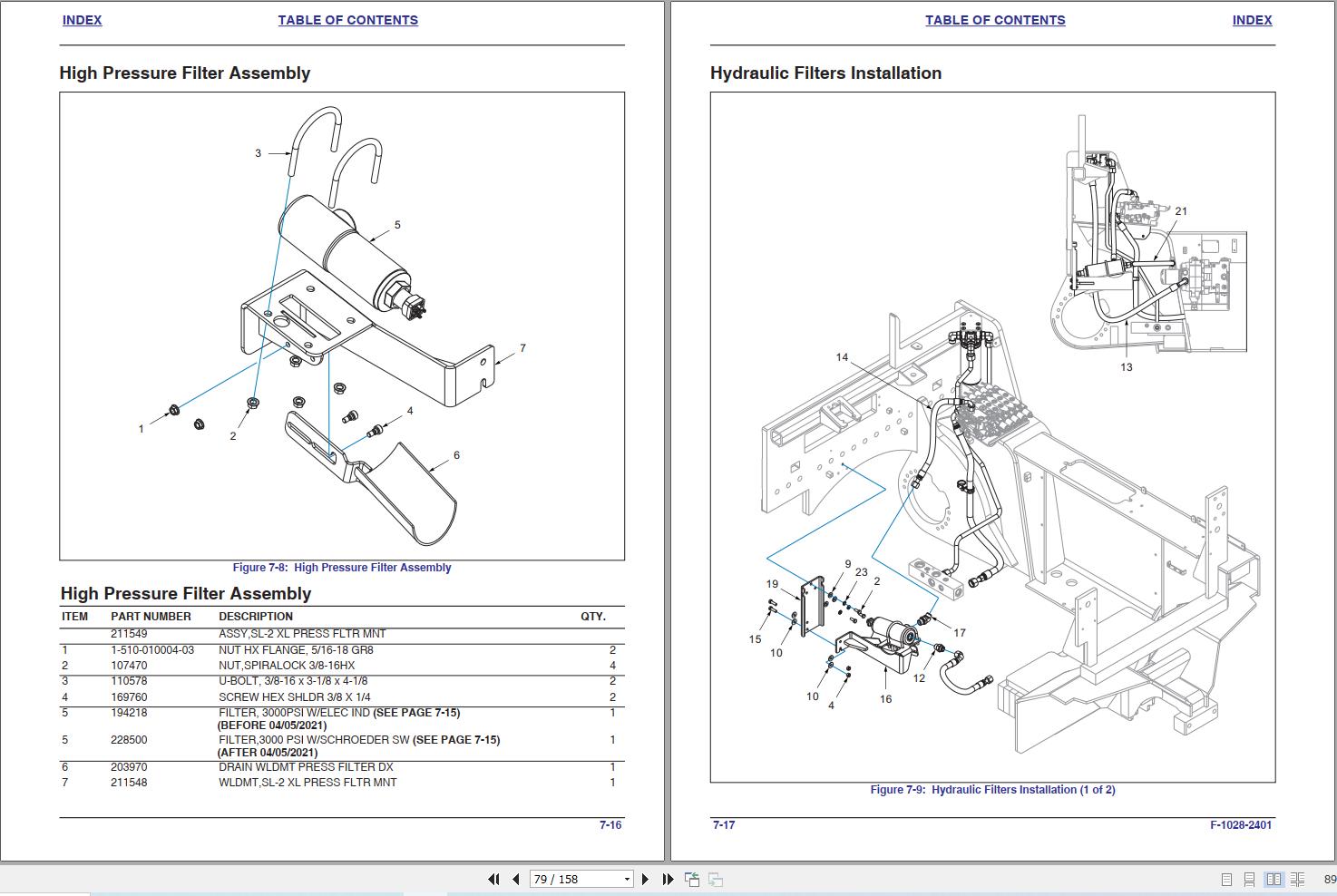Select part number 1-510-010004-03

[152, 650]
